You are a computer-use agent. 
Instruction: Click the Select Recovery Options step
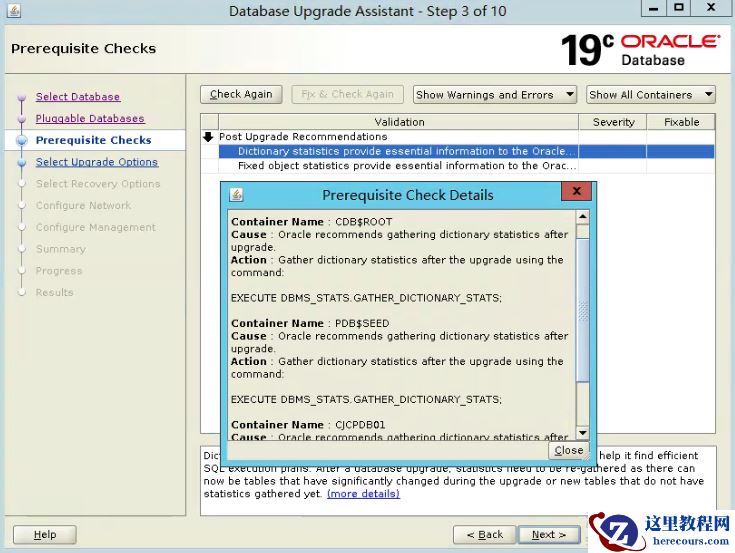tap(98, 184)
